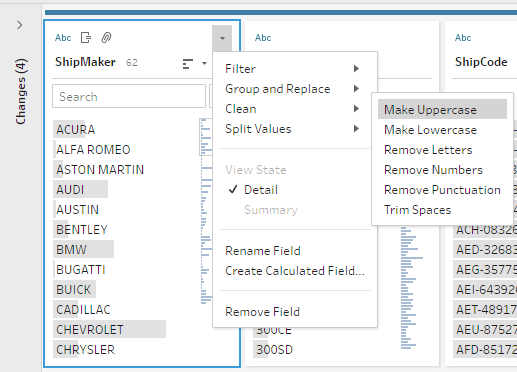This screenshot has height=372, width=517.
Task: Select 300SD value
Action: point(274,349)
